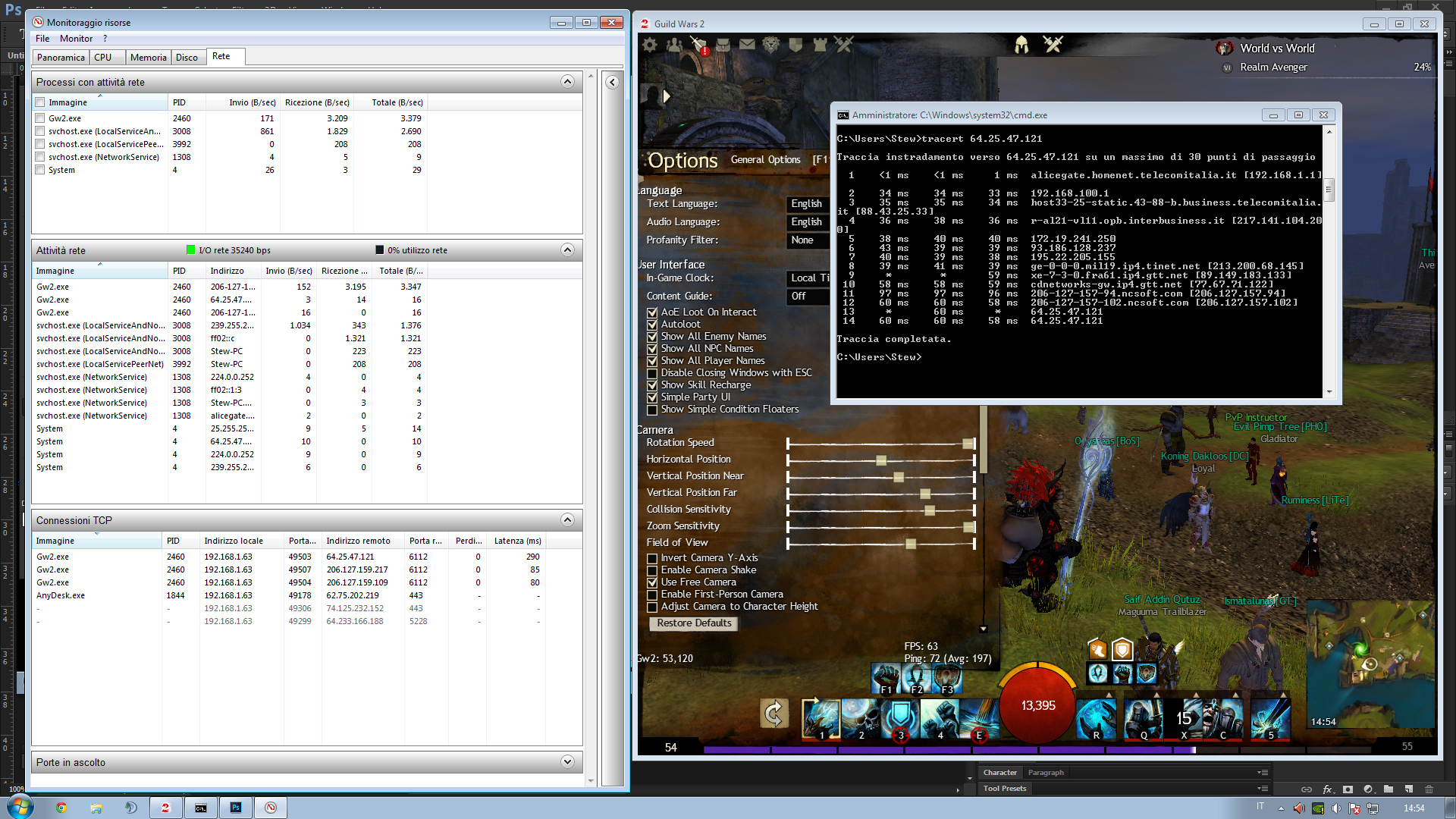Open Text Language dropdown

pyautogui.click(x=808, y=204)
